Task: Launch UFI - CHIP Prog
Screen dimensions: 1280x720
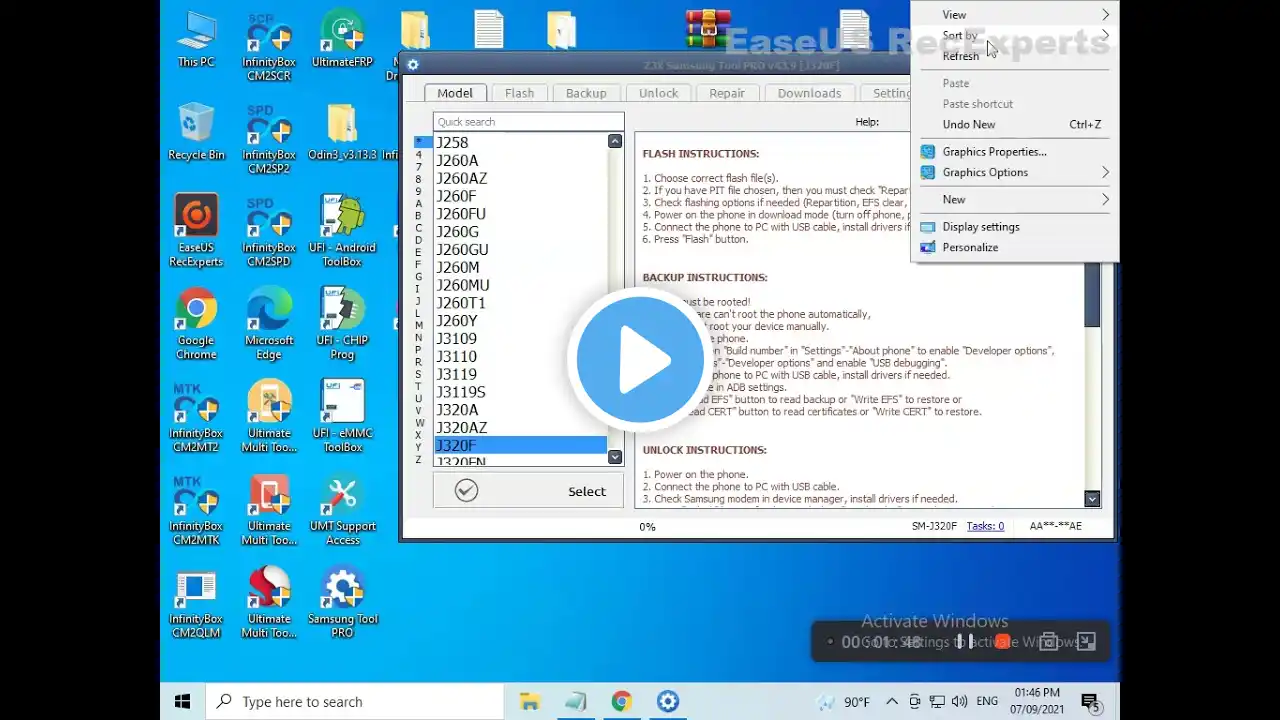Action: click(x=342, y=325)
